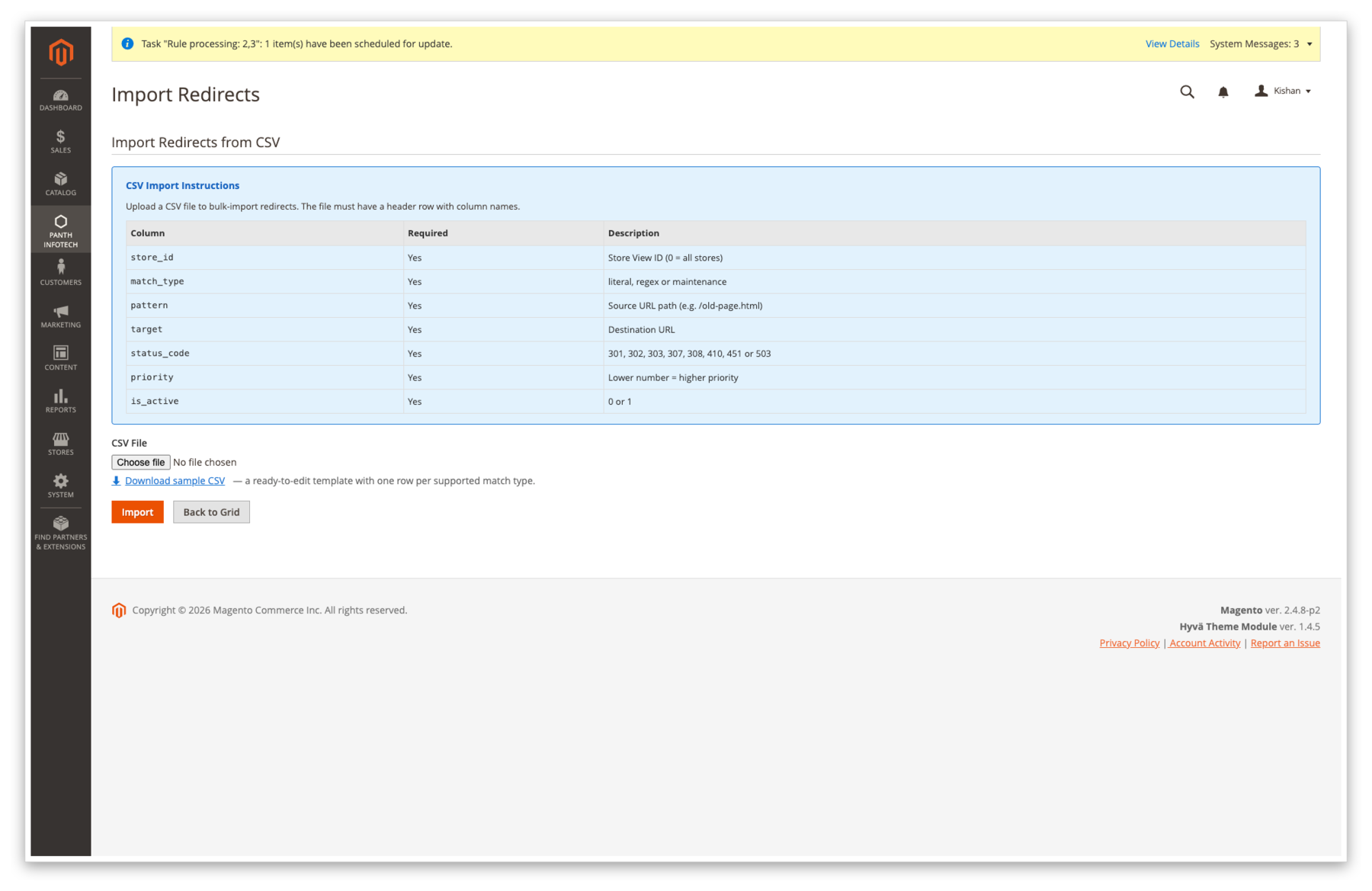Image resolution: width=1372 pixels, height=891 pixels.
Task: Click the Magento logo
Action: click(x=60, y=52)
